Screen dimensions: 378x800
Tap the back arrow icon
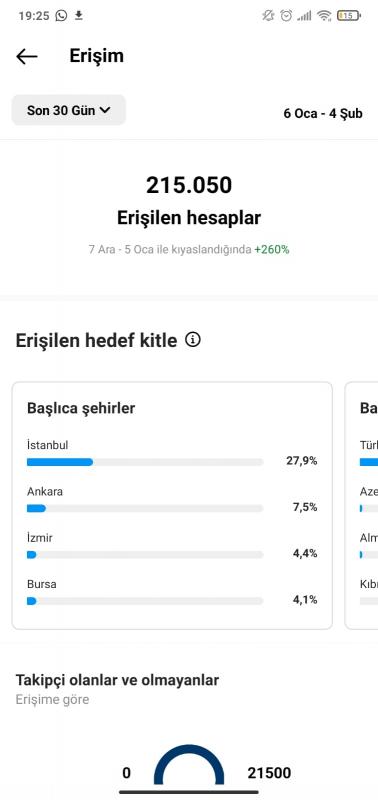coord(27,57)
